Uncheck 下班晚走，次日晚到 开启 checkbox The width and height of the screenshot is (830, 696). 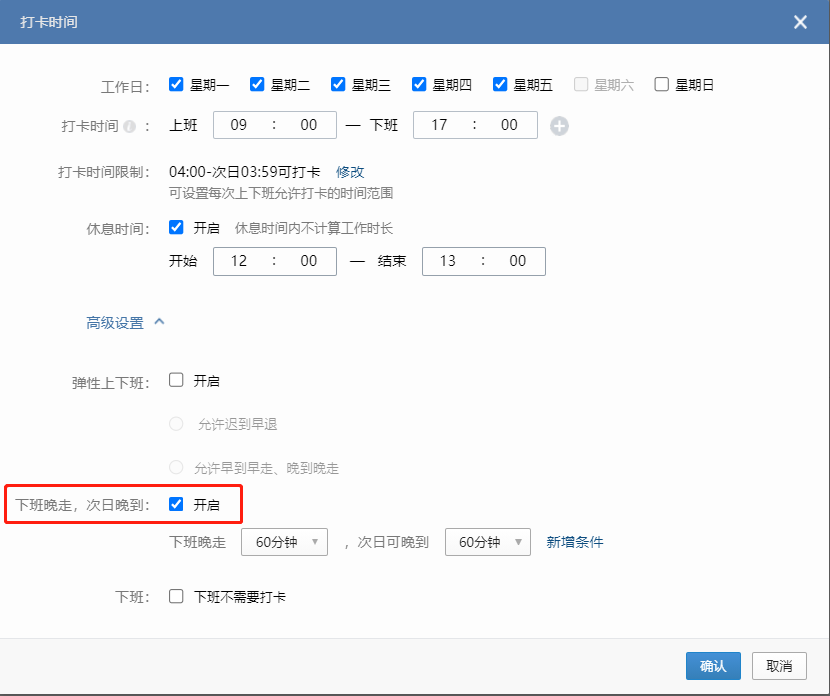click(176, 504)
